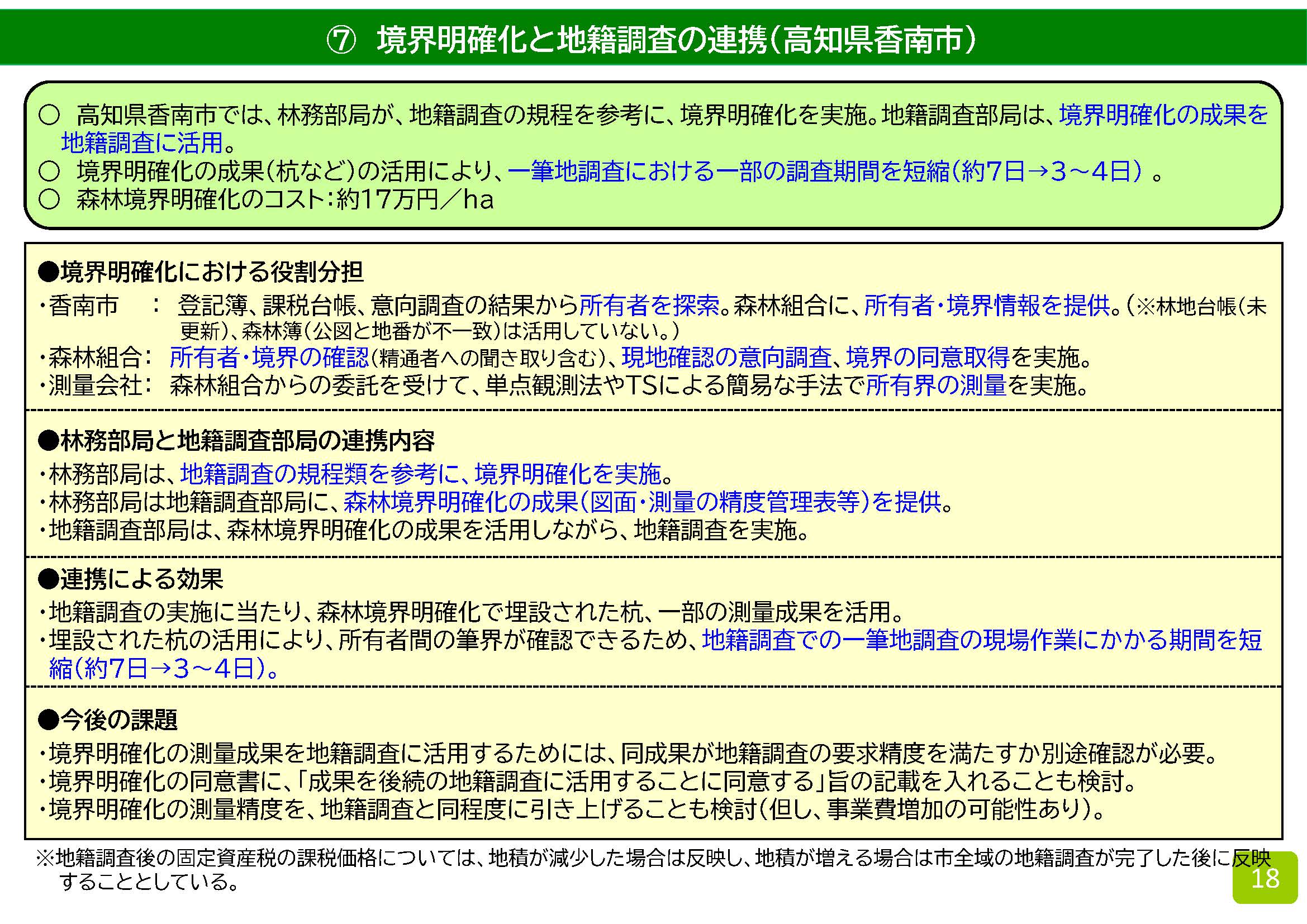The width and height of the screenshot is (1307, 924).
Task: Click the blue text 現地確認の意向調査
Action: 726,358
